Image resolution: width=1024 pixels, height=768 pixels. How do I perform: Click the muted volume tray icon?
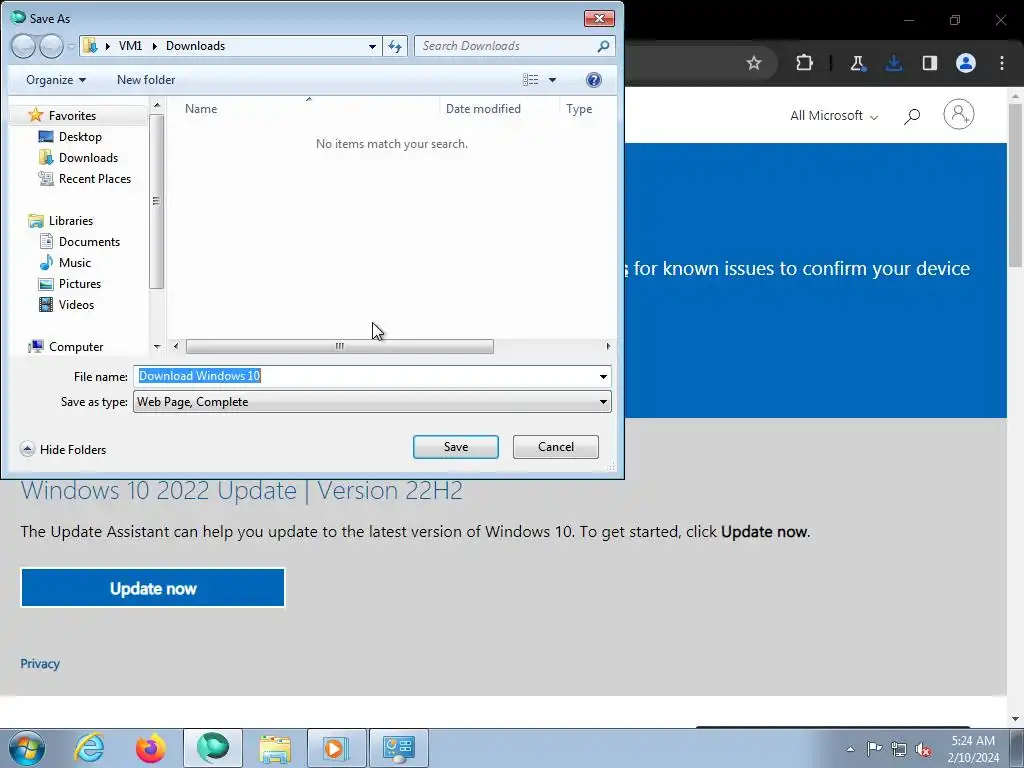pos(923,749)
